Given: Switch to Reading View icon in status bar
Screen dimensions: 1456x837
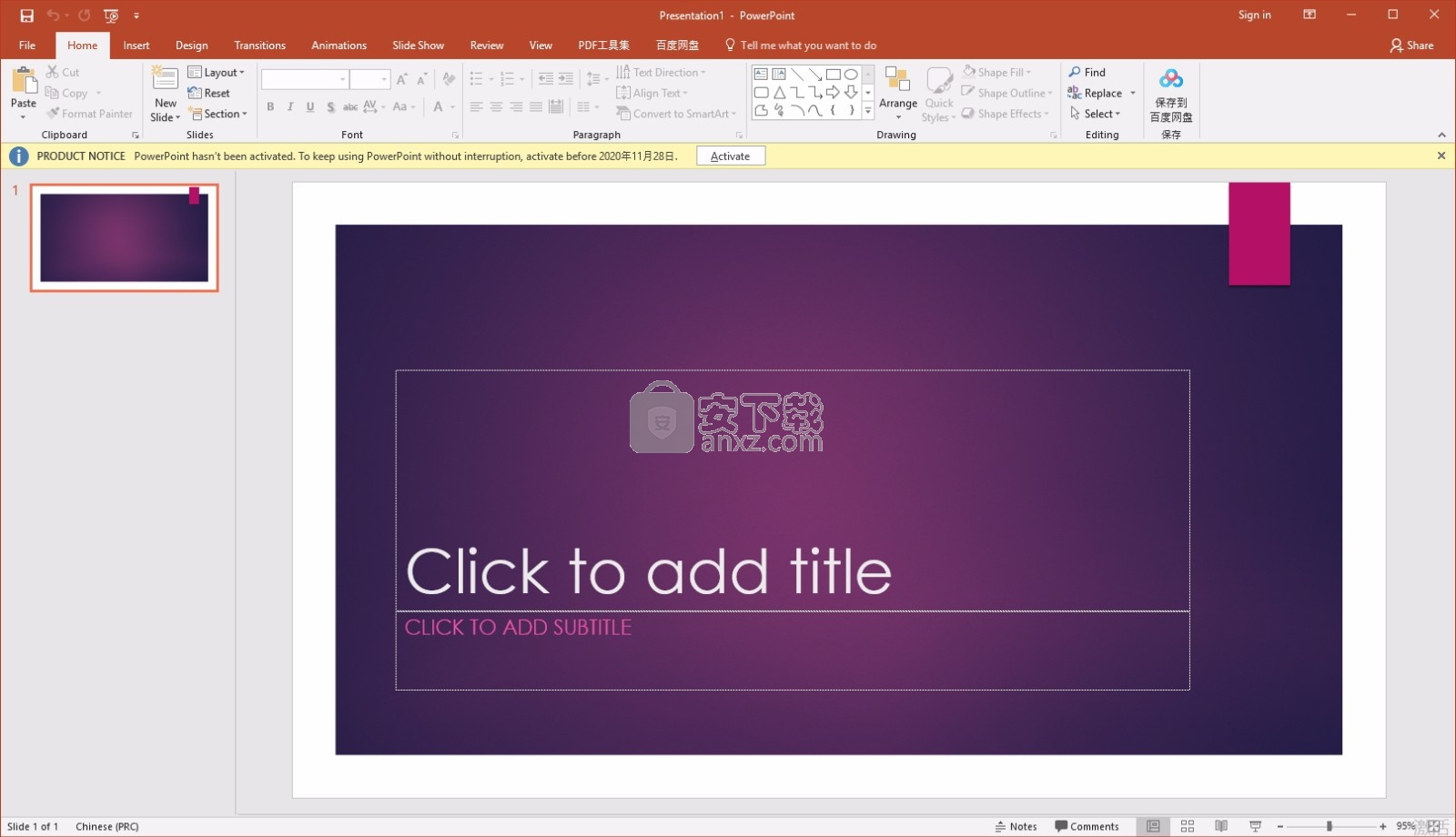Looking at the screenshot, I should coord(1221,826).
